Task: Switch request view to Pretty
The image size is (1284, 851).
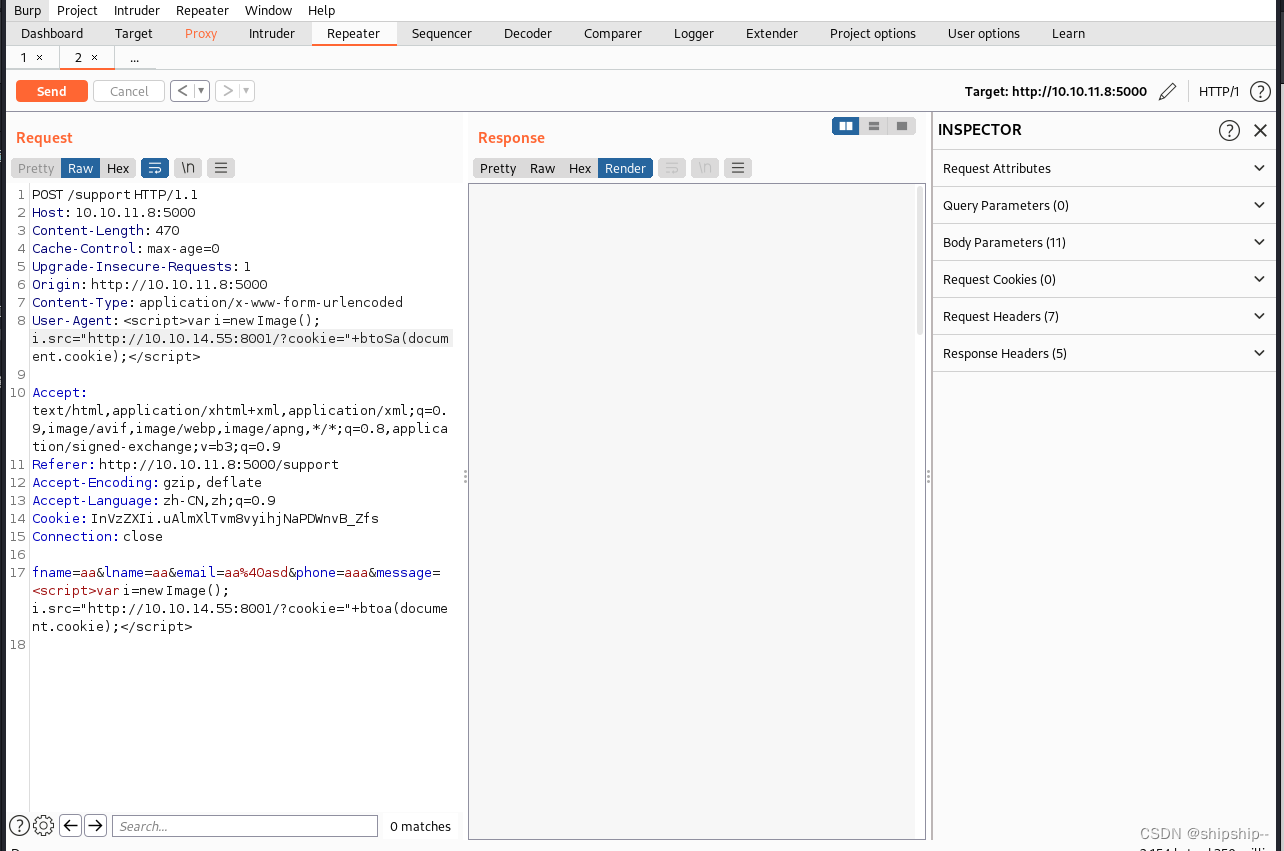Action: [x=36, y=168]
